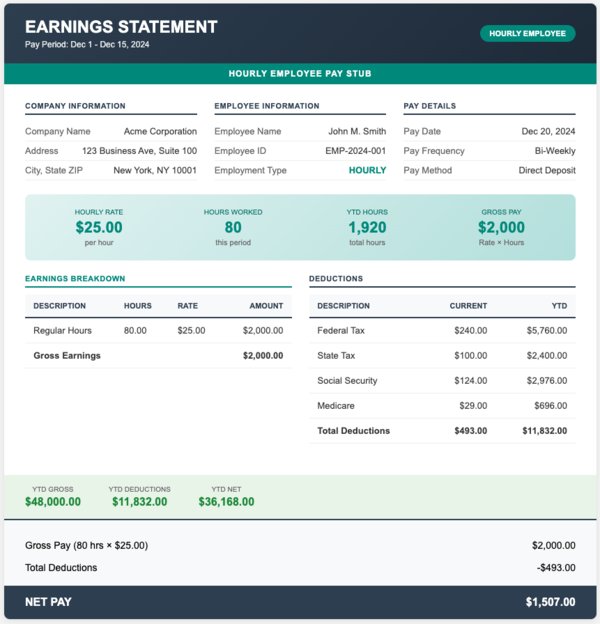Select the EARNINGS STATEMENT title
Image resolution: width=600 pixels, height=624 pixels.
121,27
